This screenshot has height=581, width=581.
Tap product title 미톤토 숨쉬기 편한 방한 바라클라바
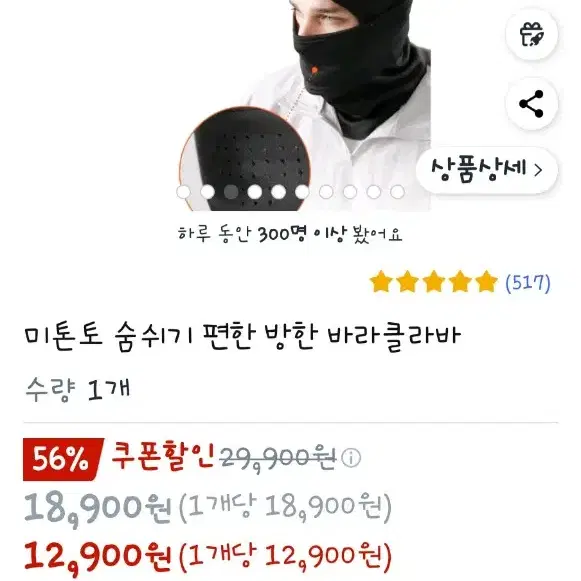(x=243, y=336)
